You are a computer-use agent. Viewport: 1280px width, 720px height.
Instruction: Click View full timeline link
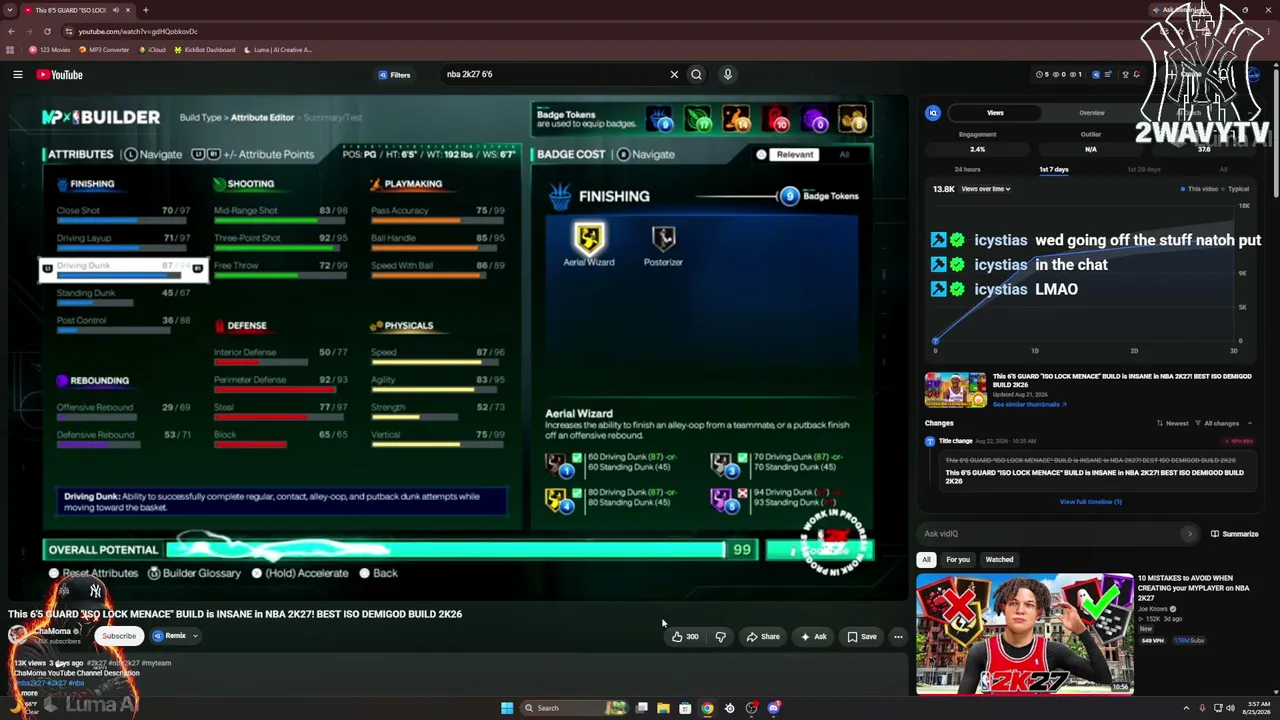coord(1090,502)
